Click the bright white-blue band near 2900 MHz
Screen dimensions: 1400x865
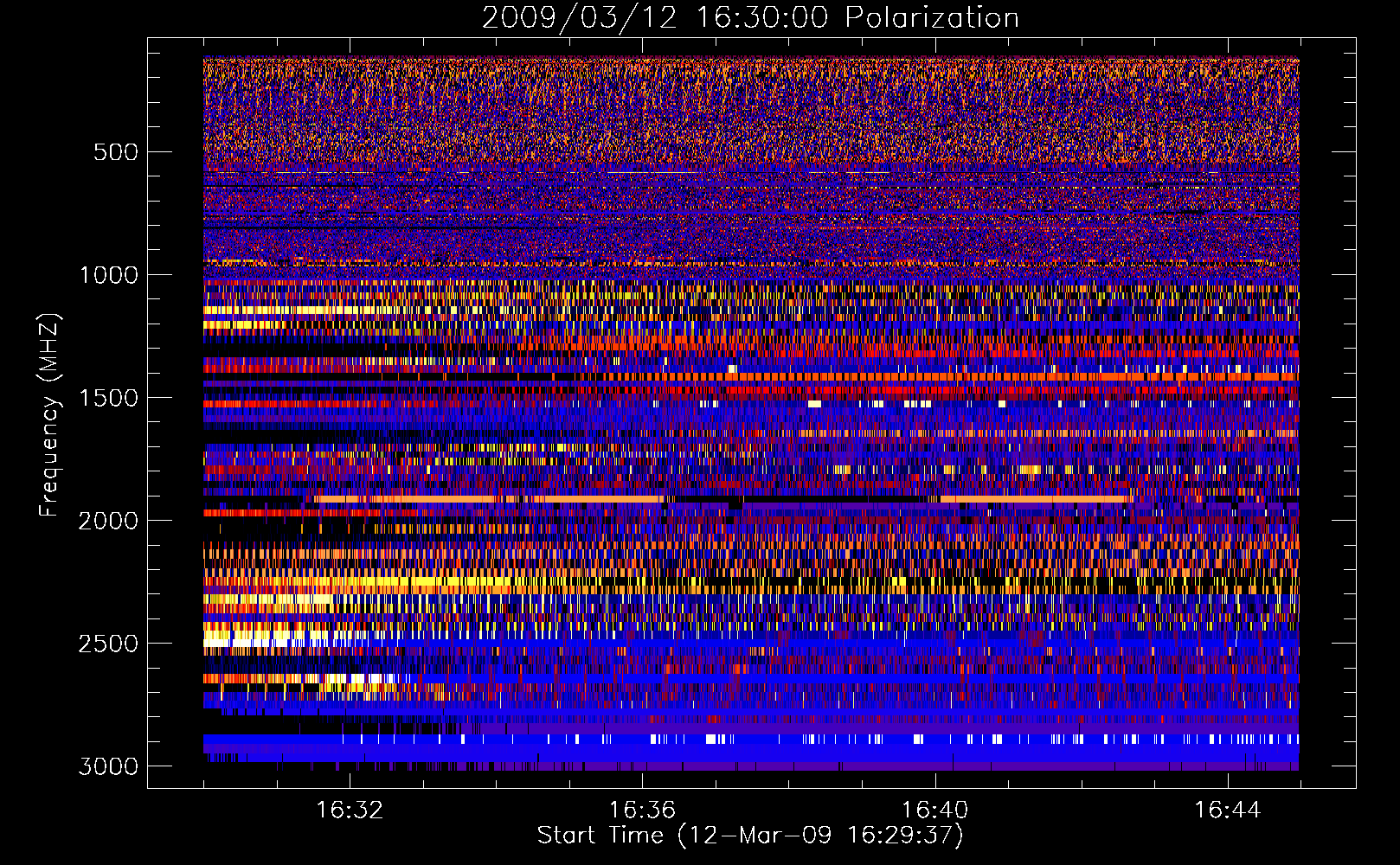tap(750, 740)
